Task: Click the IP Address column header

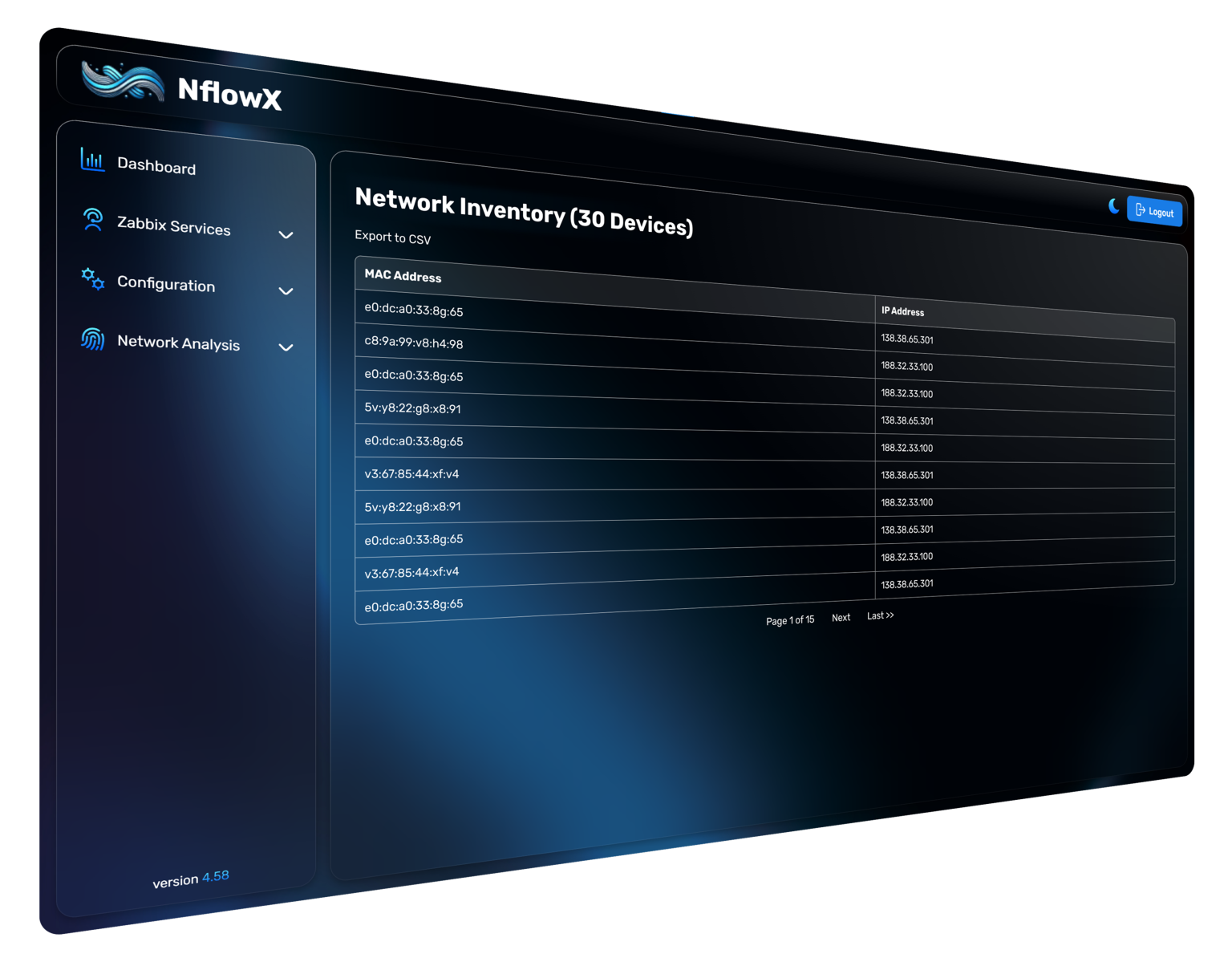Action: (x=902, y=311)
